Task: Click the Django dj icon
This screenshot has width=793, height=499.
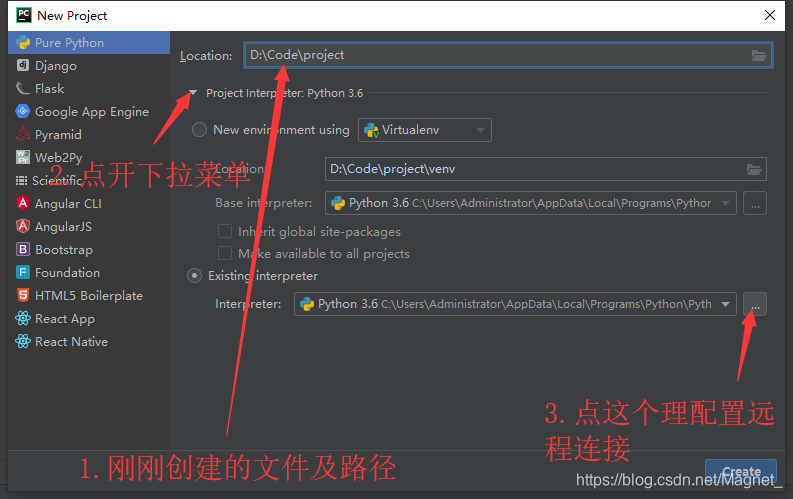Action: tap(23, 65)
